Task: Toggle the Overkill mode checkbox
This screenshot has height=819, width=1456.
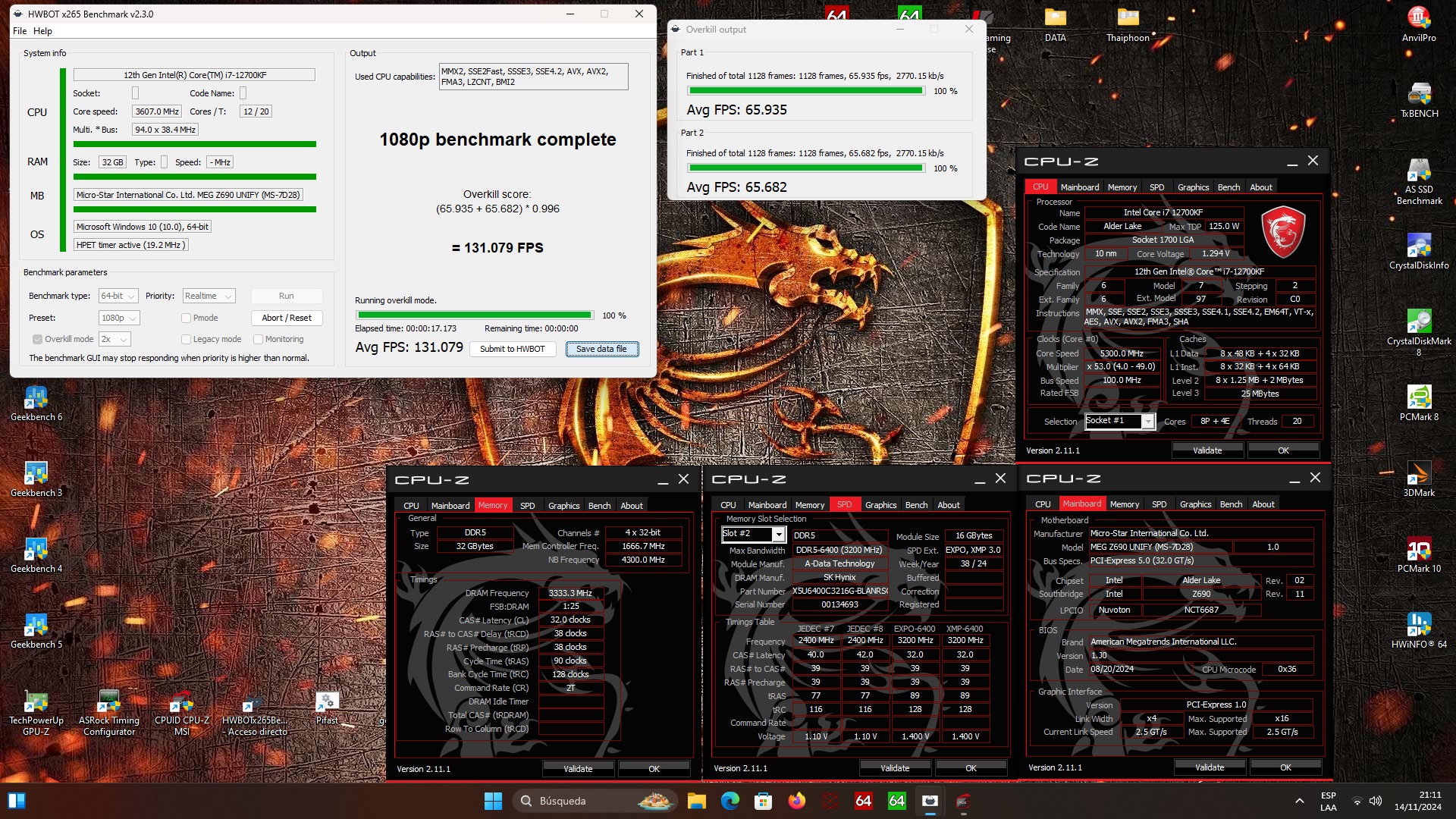Action: click(37, 339)
